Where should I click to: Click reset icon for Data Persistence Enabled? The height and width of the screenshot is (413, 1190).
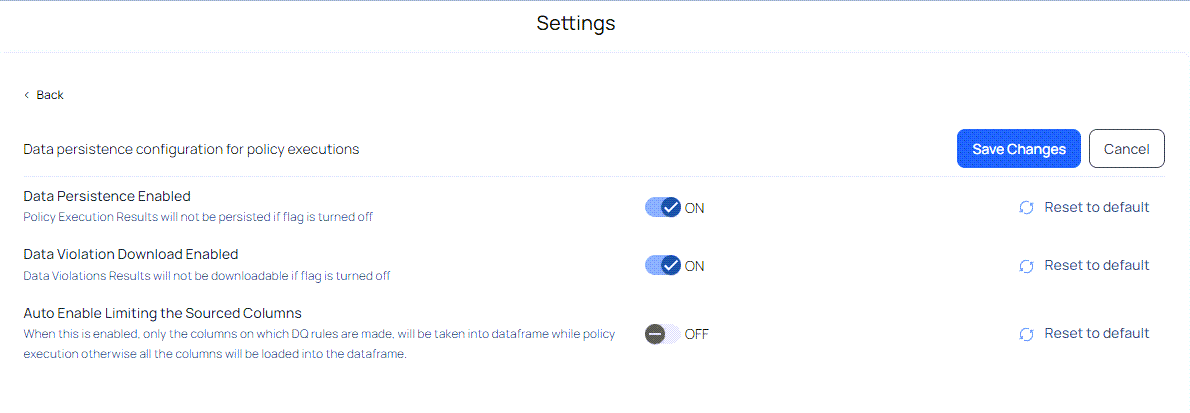coord(1026,207)
